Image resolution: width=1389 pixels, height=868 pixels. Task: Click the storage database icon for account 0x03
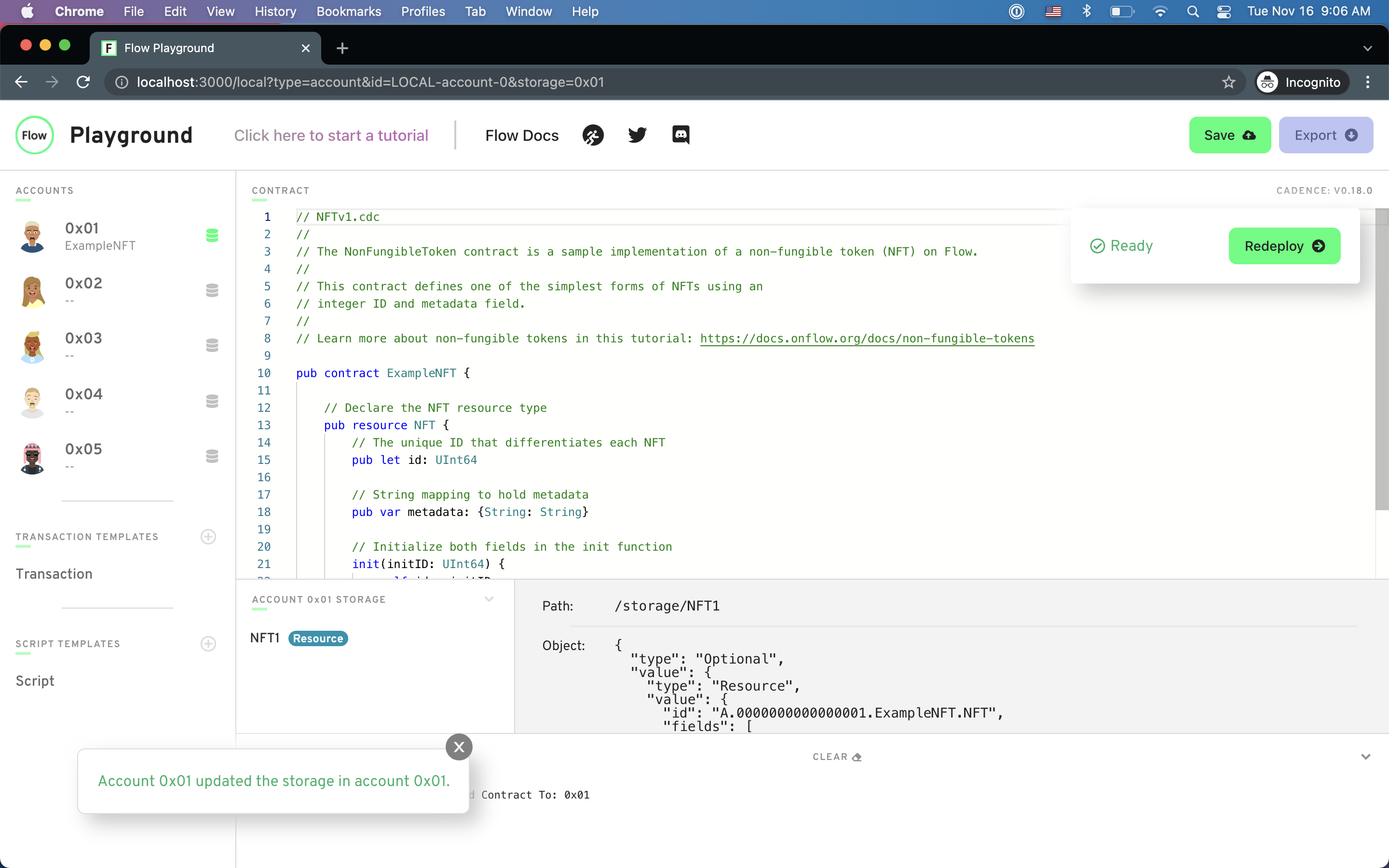coord(212,345)
